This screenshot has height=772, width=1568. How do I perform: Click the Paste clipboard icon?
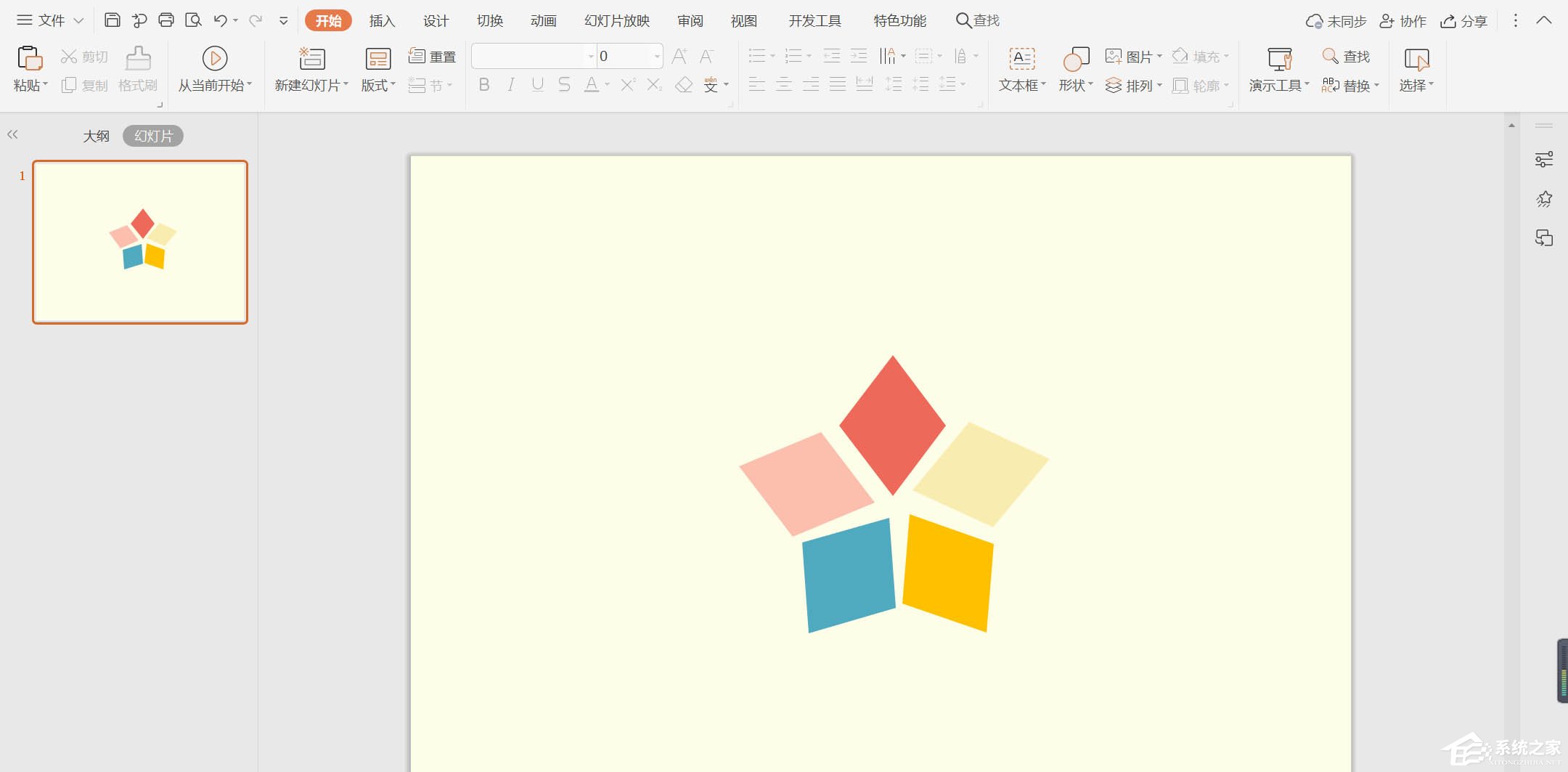click(x=29, y=58)
